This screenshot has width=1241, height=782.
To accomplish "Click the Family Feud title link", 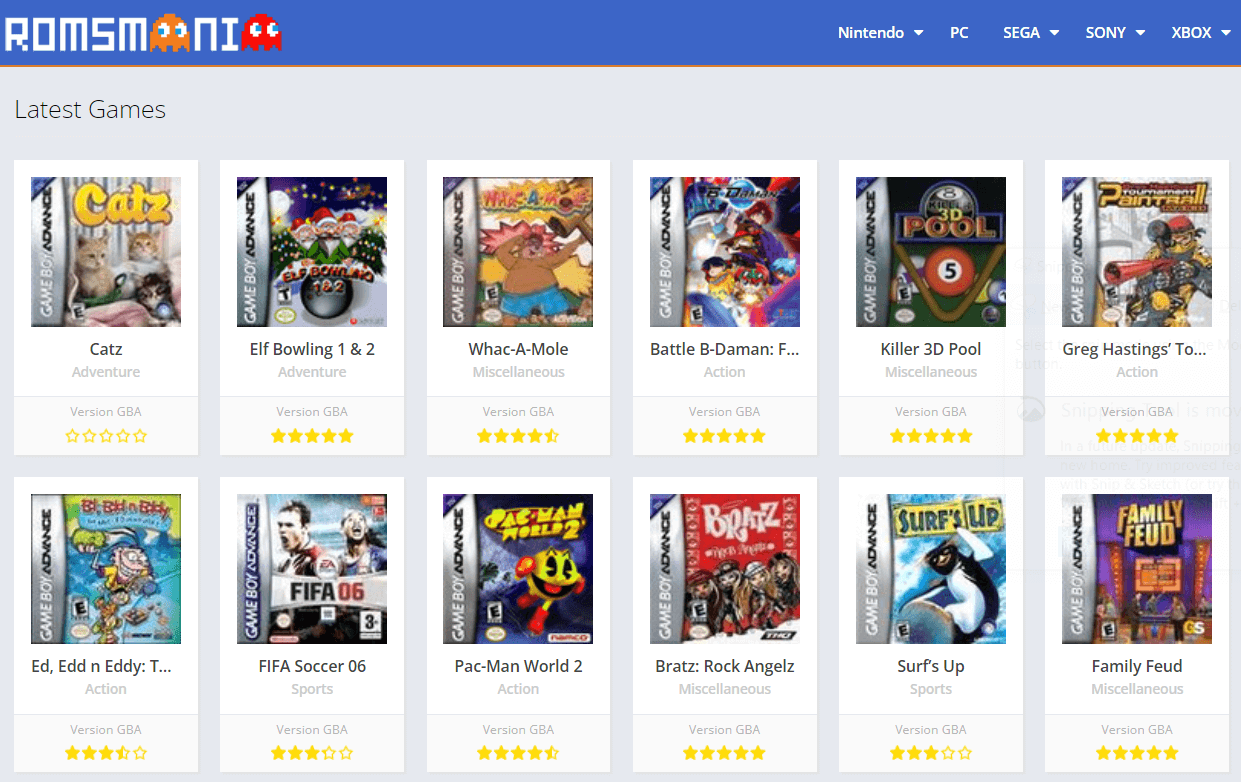I will click(1137, 666).
